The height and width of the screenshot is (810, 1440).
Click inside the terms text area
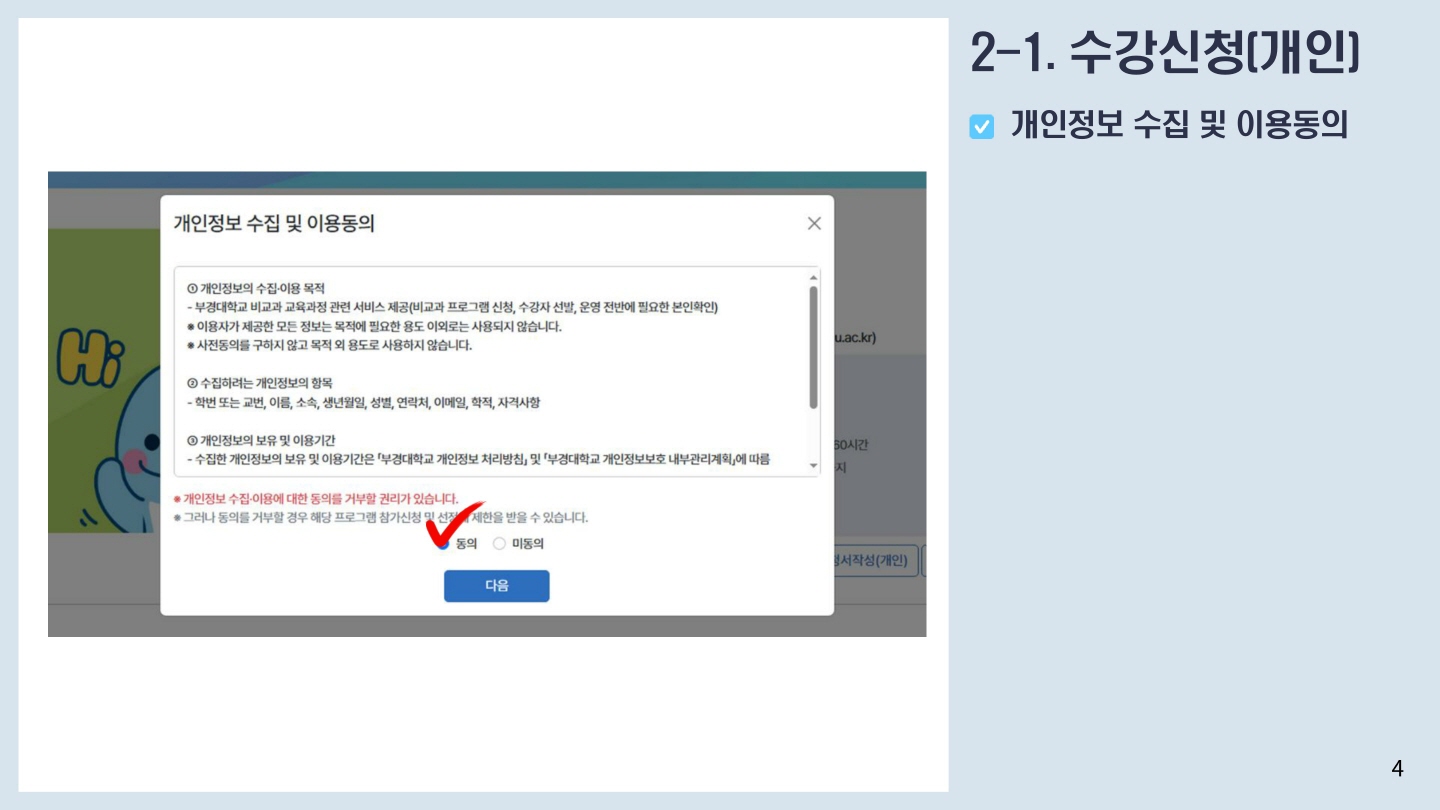[x=490, y=371]
